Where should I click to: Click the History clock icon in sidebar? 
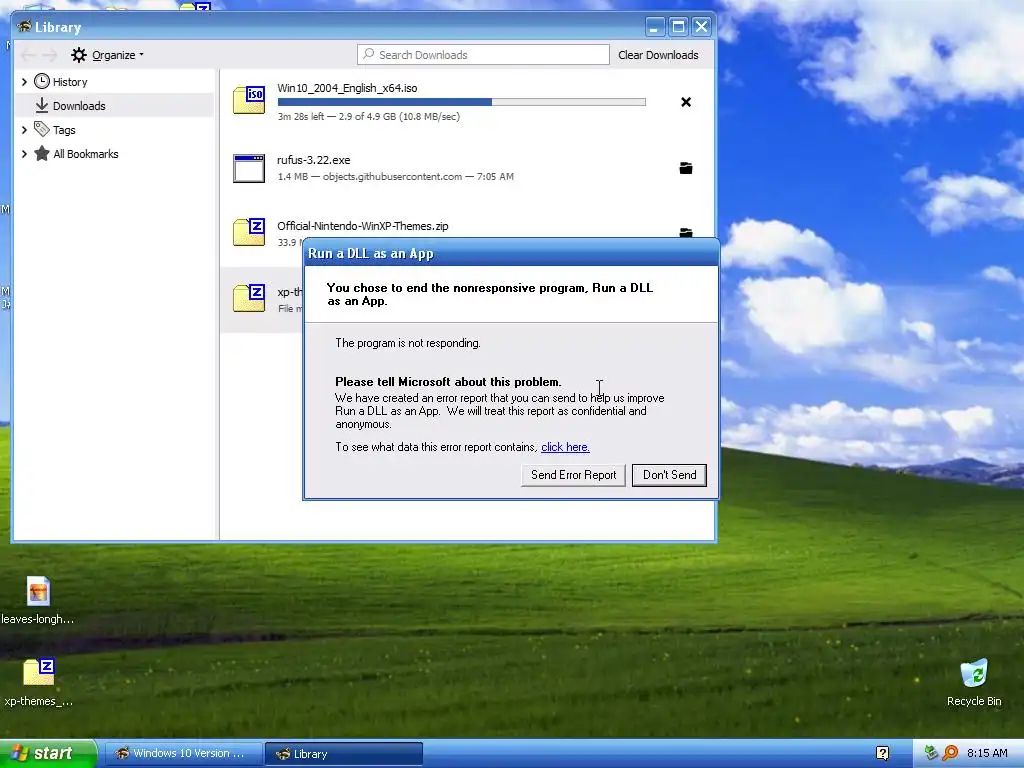[42, 82]
